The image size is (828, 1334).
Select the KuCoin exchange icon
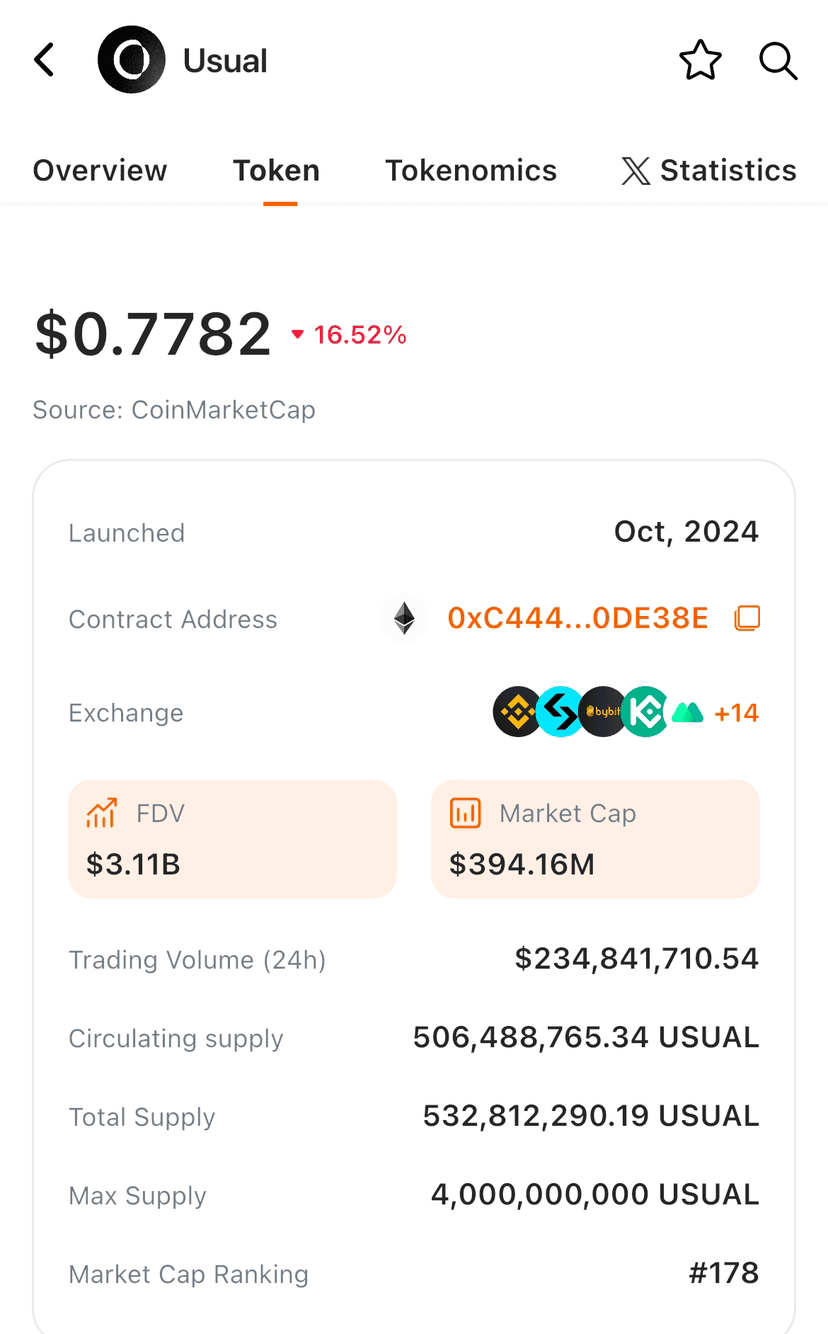tap(646, 712)
